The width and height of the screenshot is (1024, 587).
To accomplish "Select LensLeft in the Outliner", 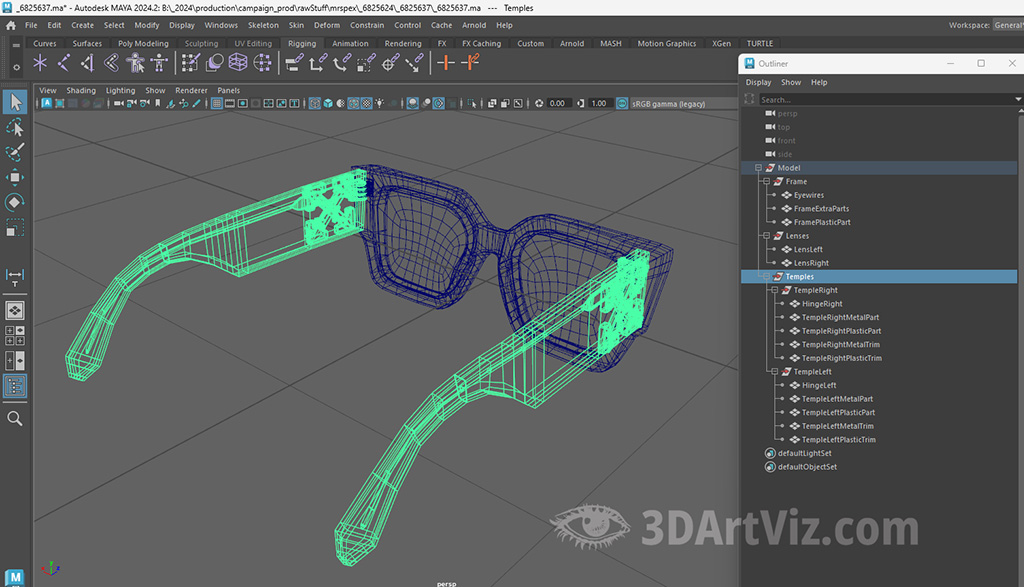I will [x=808, y=249].
